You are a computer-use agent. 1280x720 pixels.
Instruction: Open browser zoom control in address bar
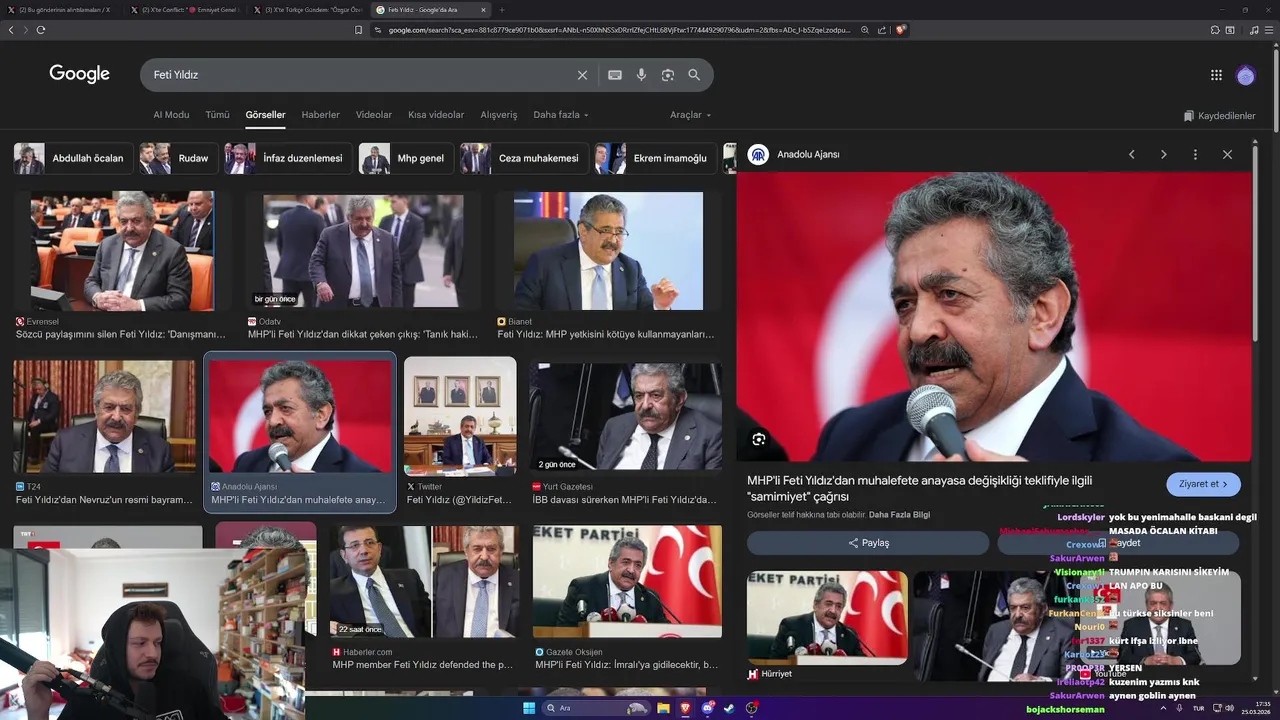[865, 30]
